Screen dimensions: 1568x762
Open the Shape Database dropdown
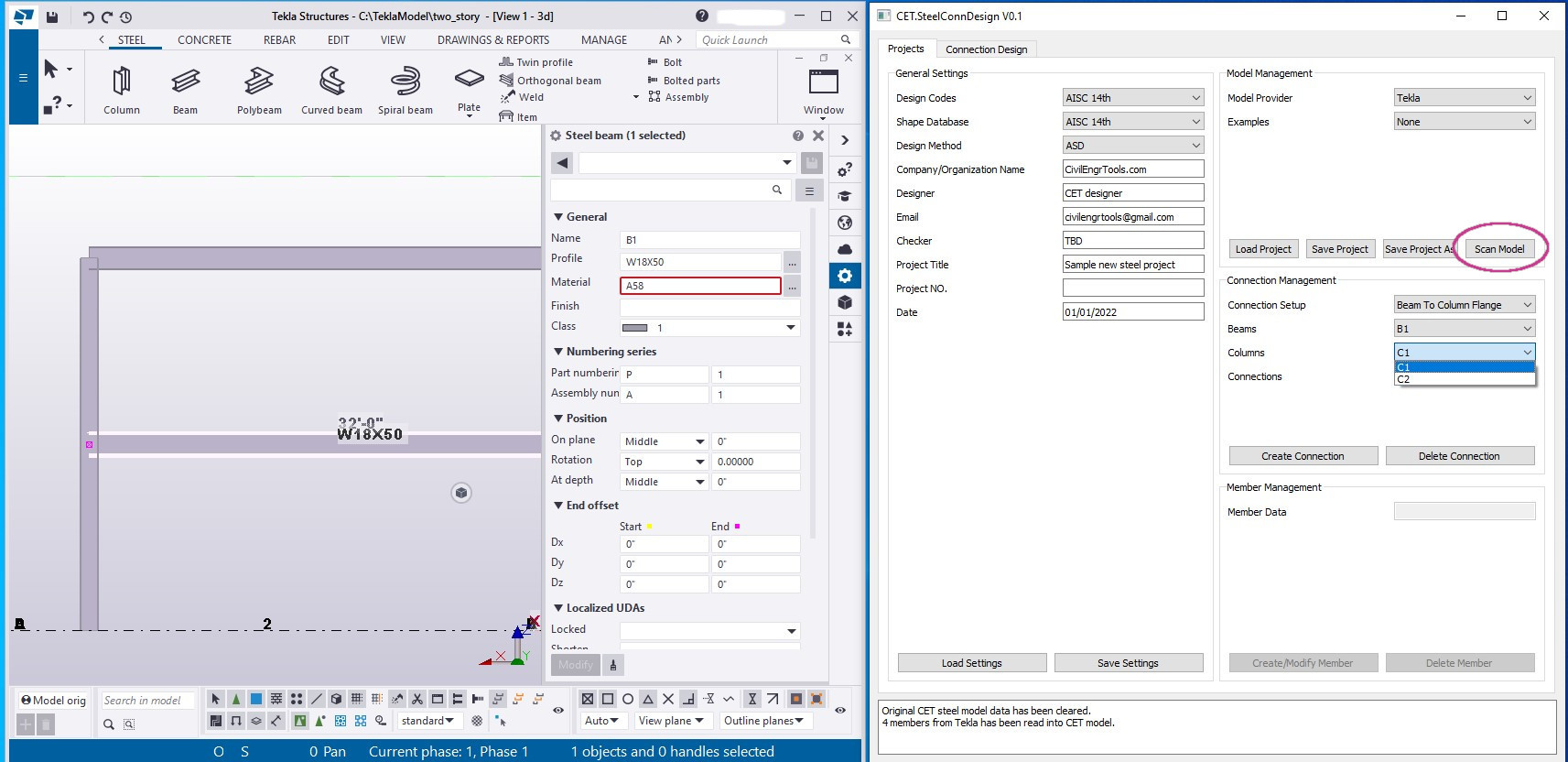tap(1133, 122)
